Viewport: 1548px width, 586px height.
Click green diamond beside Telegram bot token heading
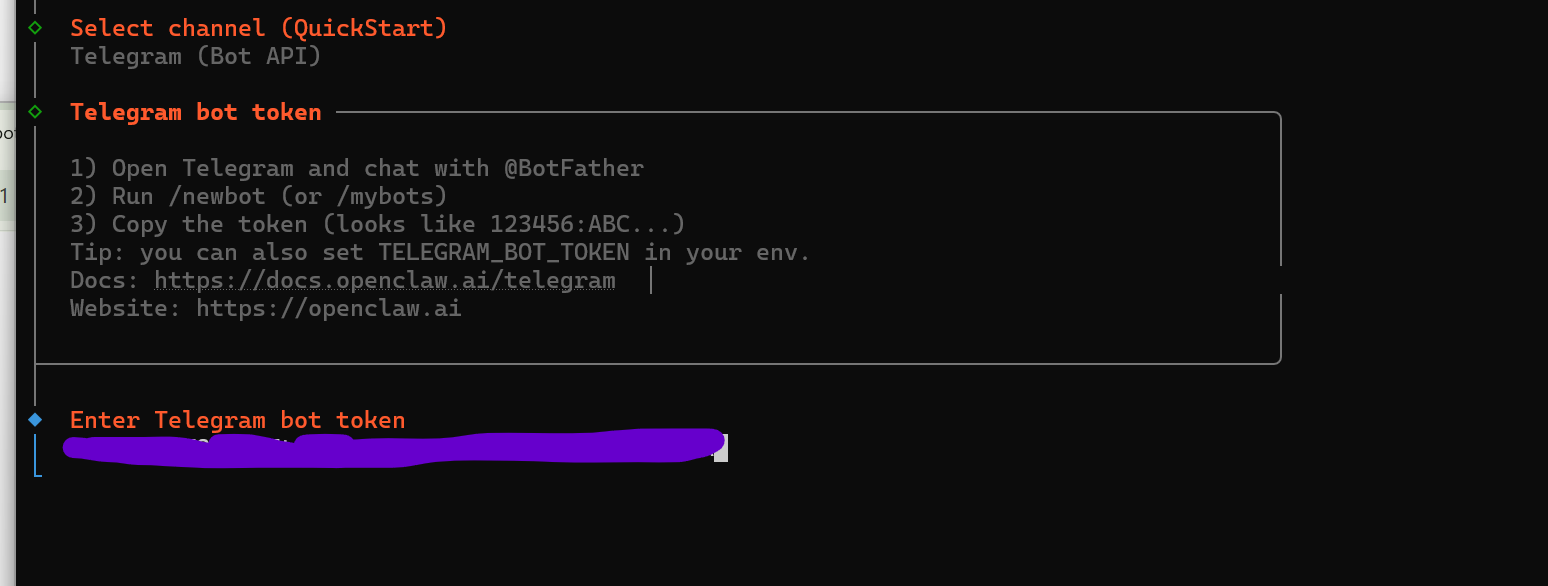(x=36, y=111)
